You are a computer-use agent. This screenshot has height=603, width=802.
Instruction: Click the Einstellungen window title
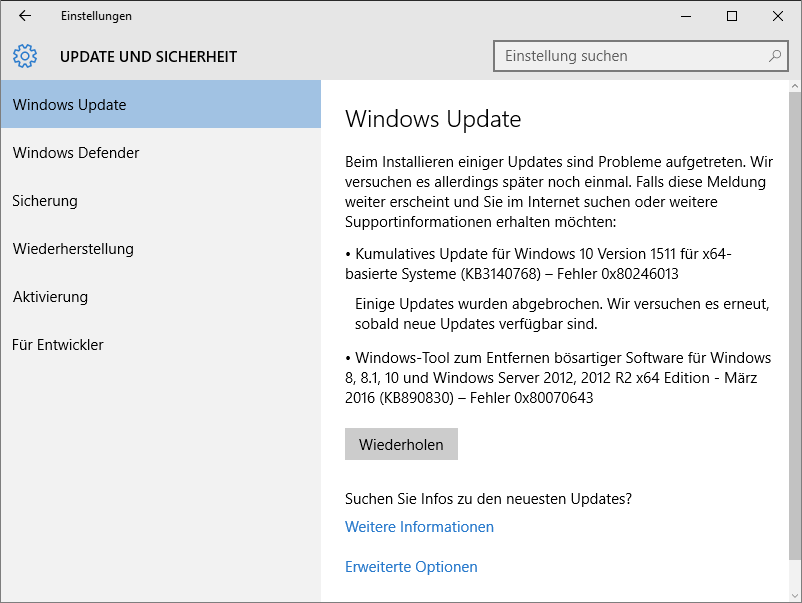[x=96, y=16]
